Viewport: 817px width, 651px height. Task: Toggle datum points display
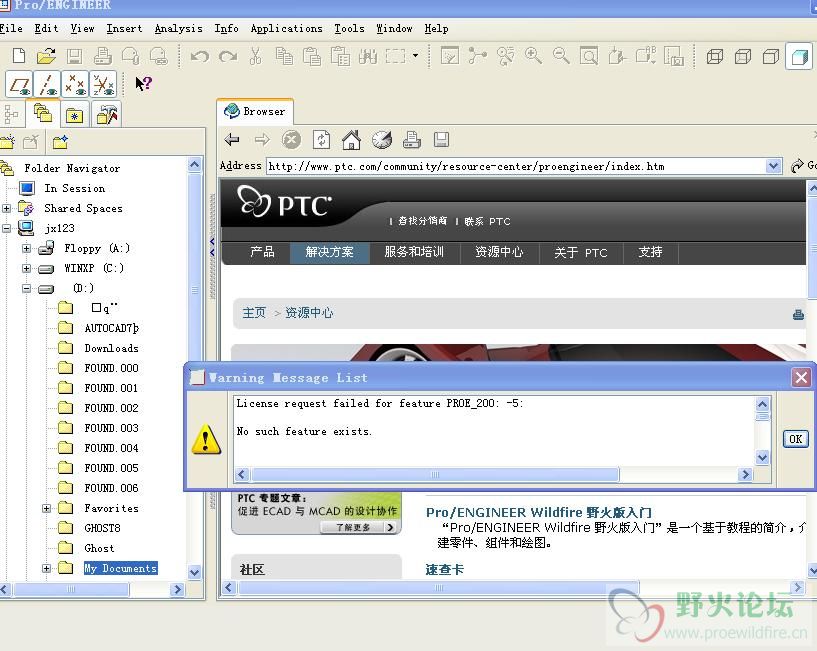coord(76,84)
